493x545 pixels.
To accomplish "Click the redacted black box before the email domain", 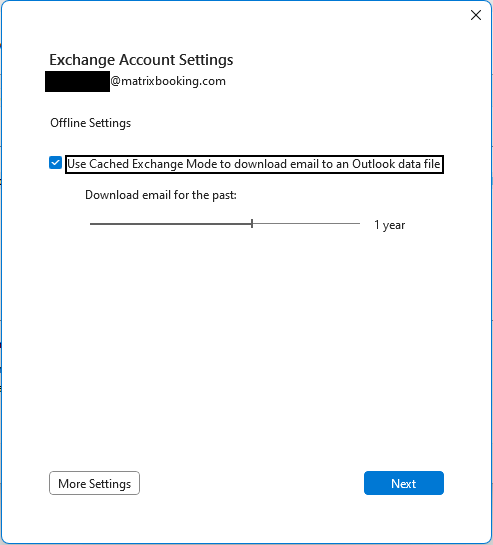I will click(78, 81).
